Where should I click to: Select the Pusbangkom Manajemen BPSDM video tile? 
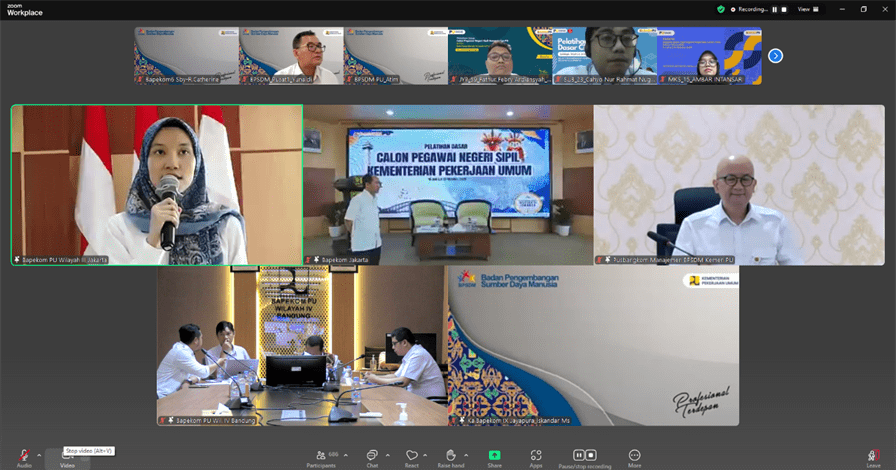point(739,185)
